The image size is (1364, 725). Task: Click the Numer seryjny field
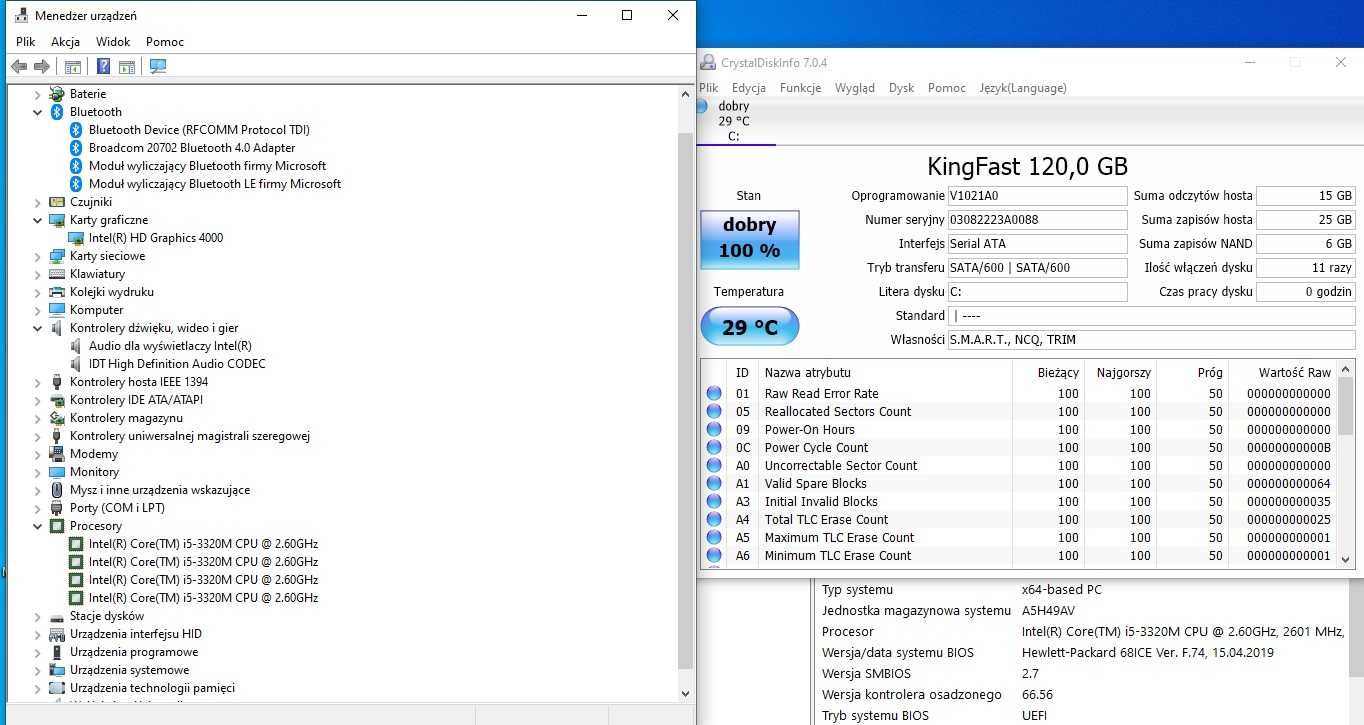[1037, 220]
